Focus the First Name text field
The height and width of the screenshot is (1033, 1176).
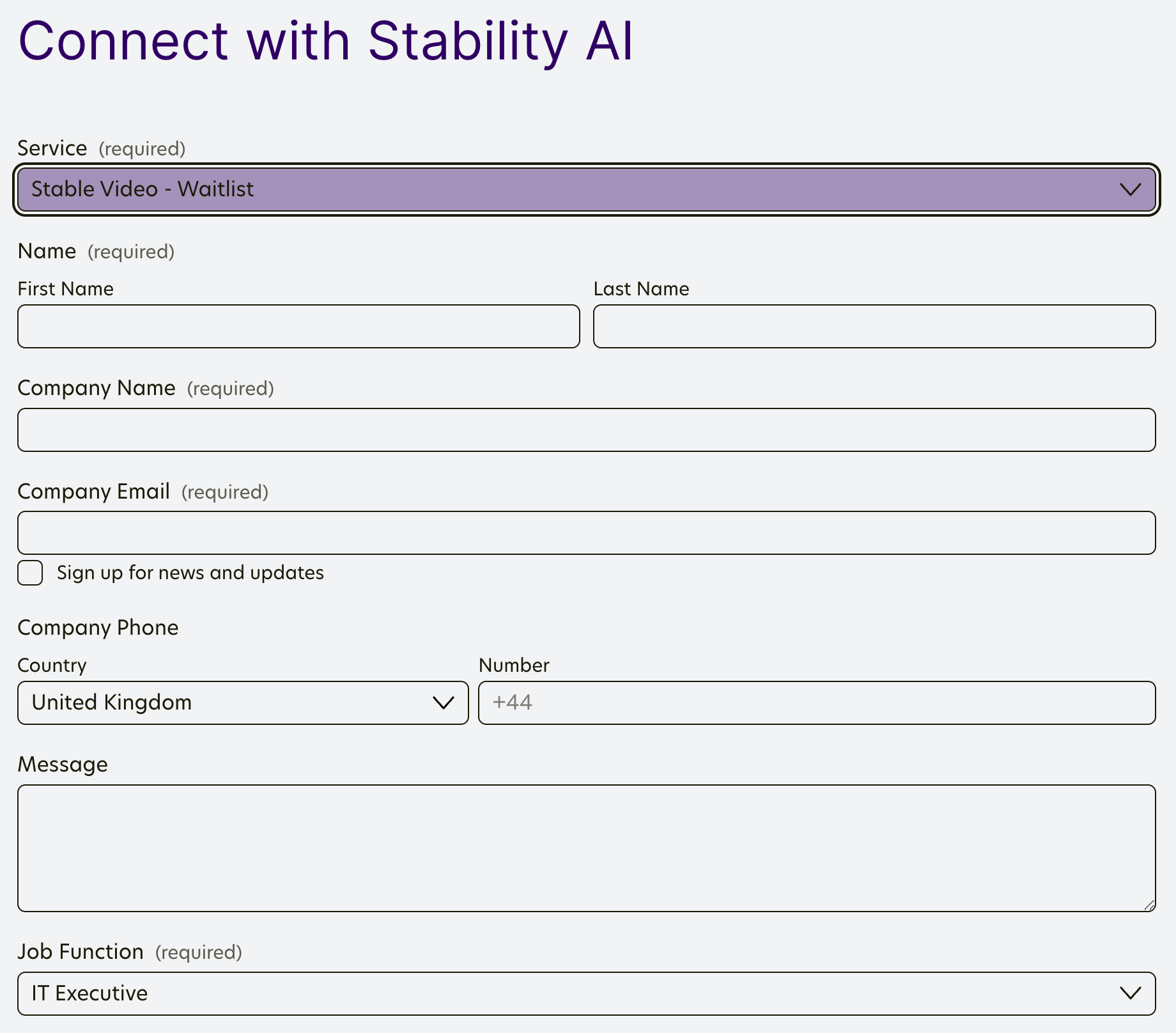point(298,327)
